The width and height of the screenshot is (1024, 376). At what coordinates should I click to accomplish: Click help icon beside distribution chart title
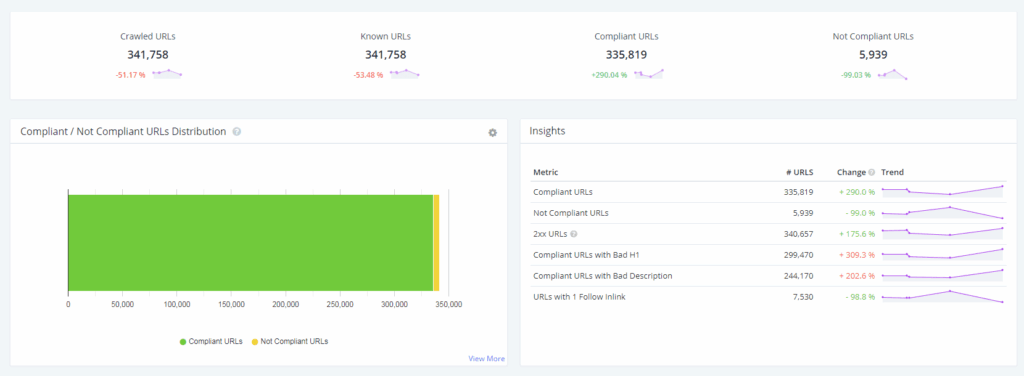(x=236, y=131)
